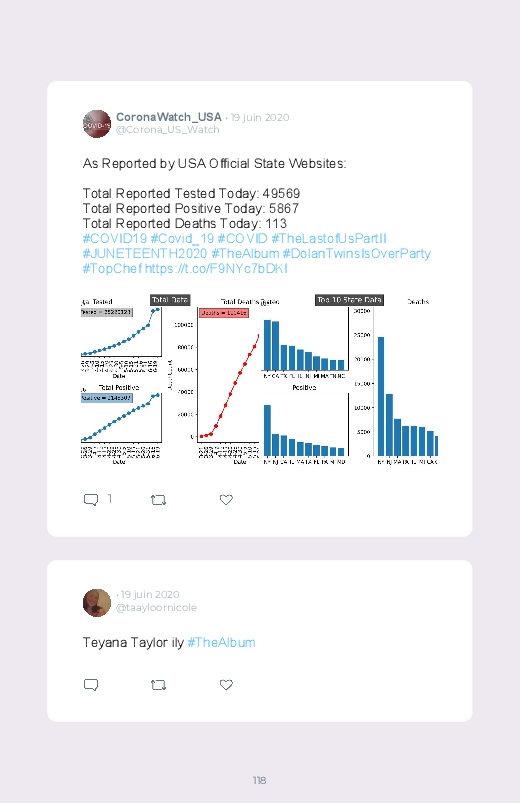Retweet the Teyana Taylor tweet

coord(158,685)
